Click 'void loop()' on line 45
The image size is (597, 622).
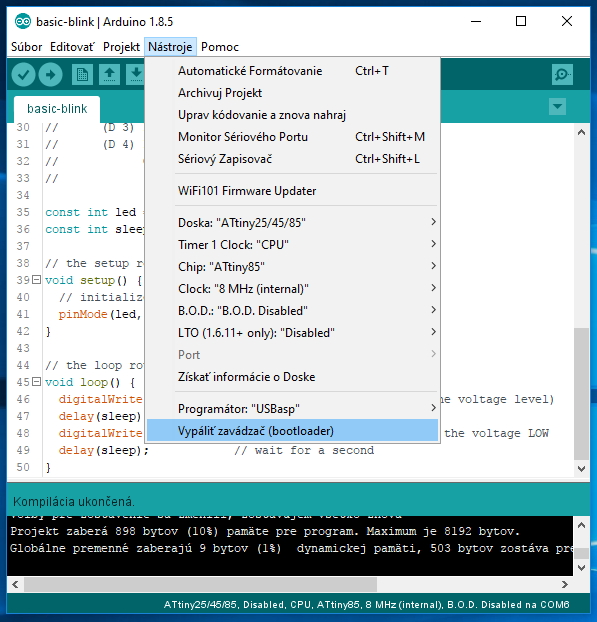82,382
